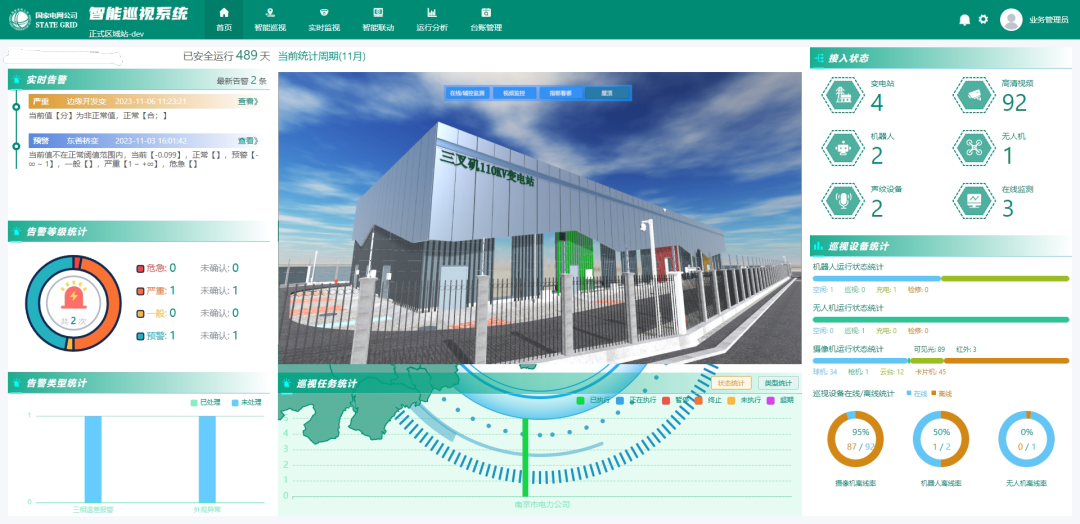Click the 机器人 robot hexagon icon

click(843, 147)
